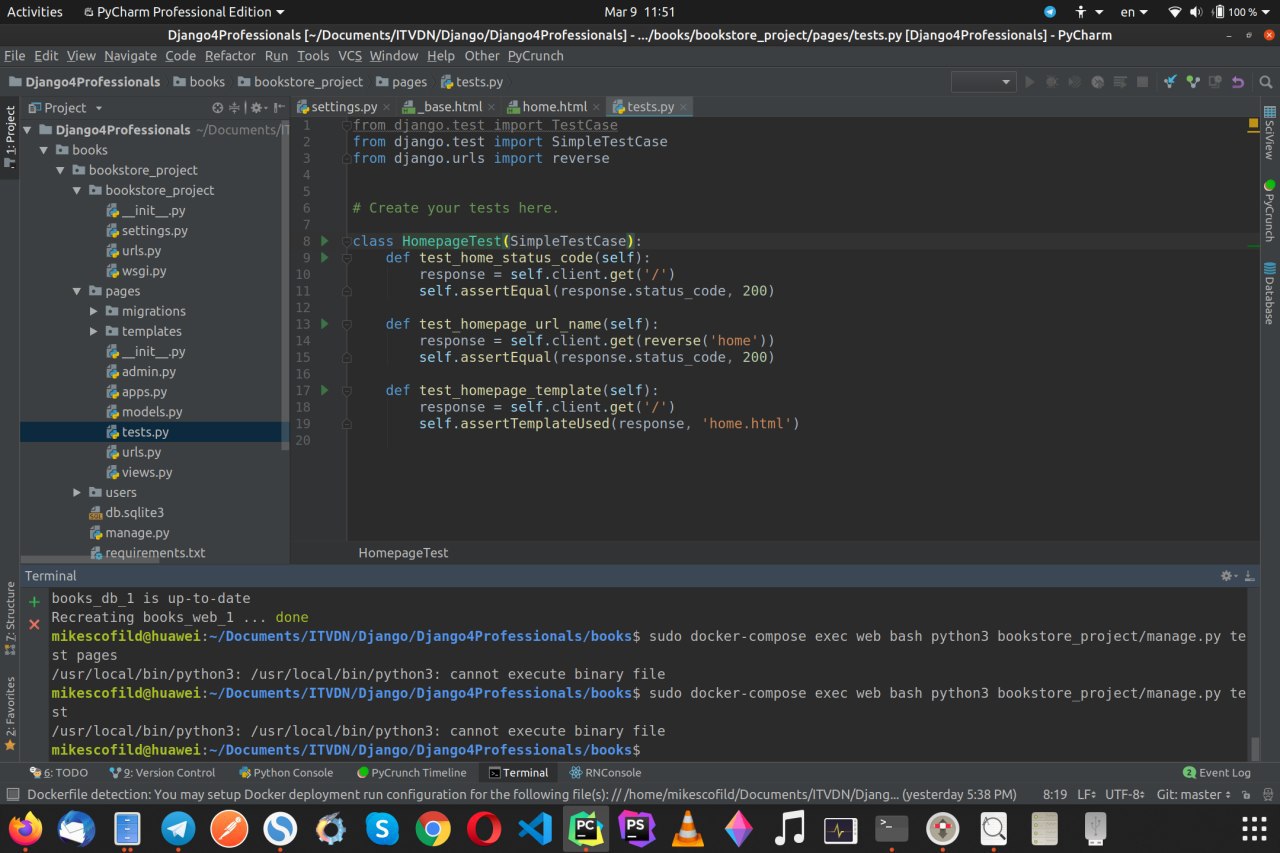Click the Google Chrome dock icon
Image resolution: width=1280 pixels, height=853 pixels.
pos(432,828)
